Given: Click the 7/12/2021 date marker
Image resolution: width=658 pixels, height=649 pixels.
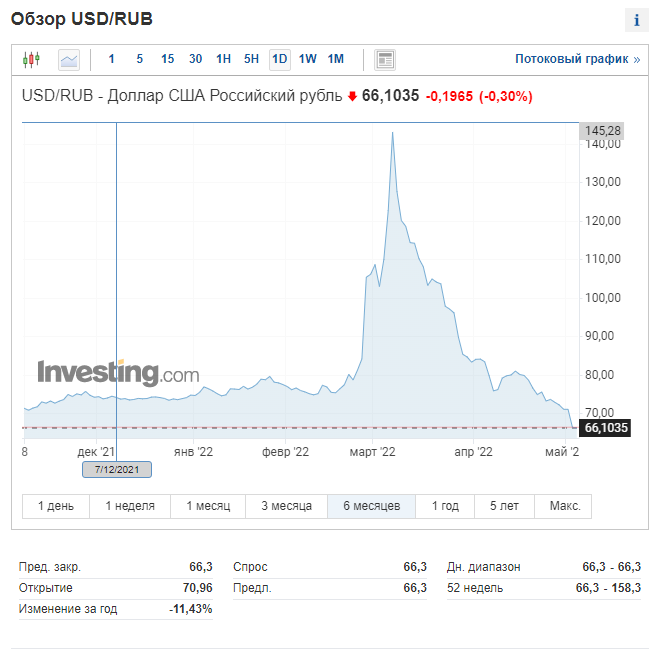Looking at the screenshot, I should [x=117, y=469].
